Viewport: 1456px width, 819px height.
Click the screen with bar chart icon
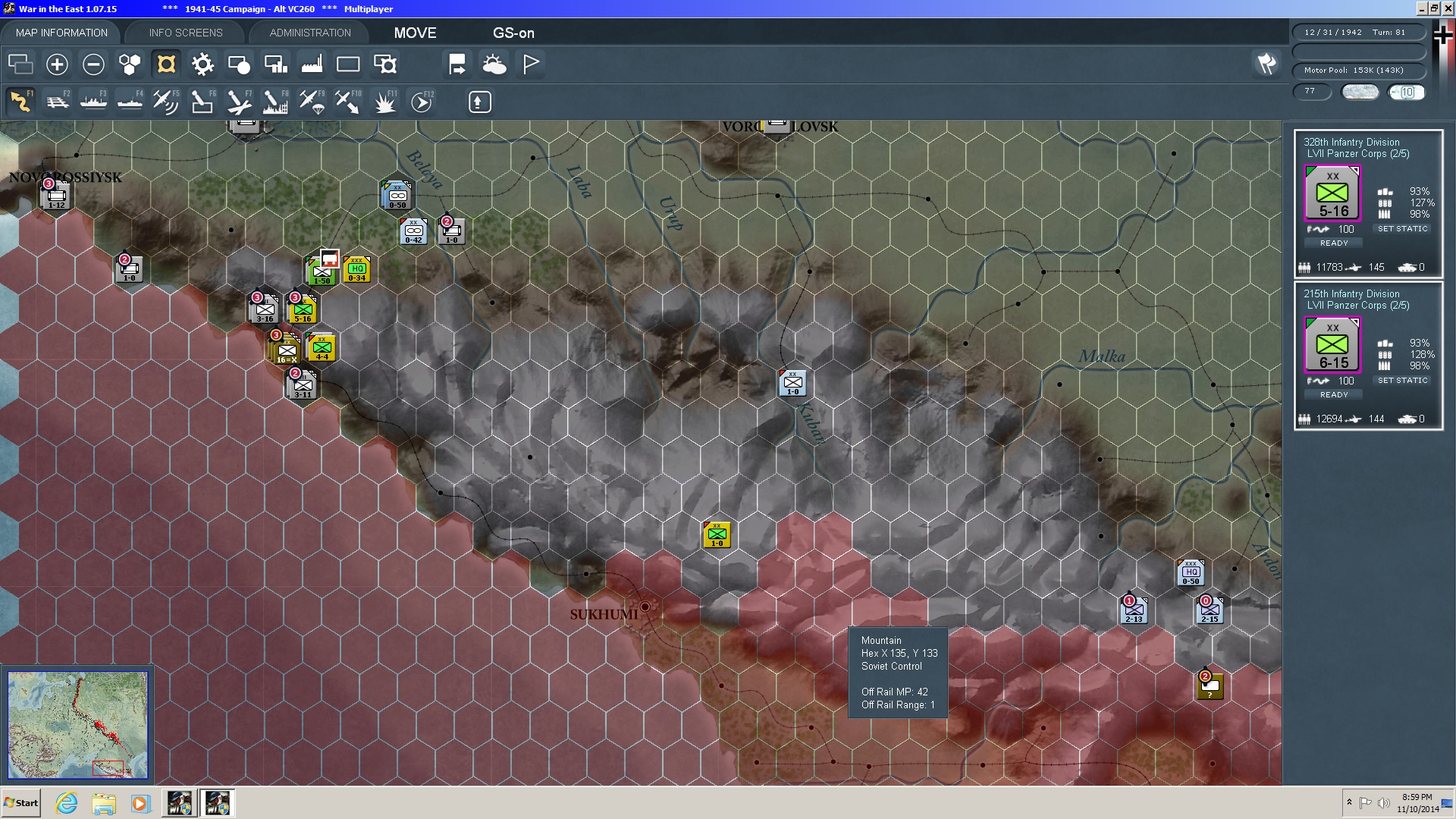(x=275, y=64)
